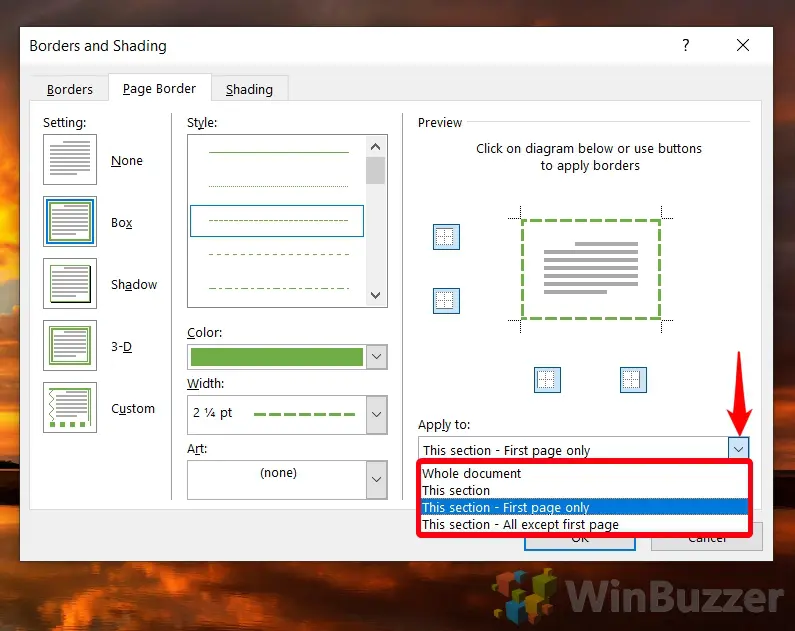Select the Custom border setting icon

[70, 408]
